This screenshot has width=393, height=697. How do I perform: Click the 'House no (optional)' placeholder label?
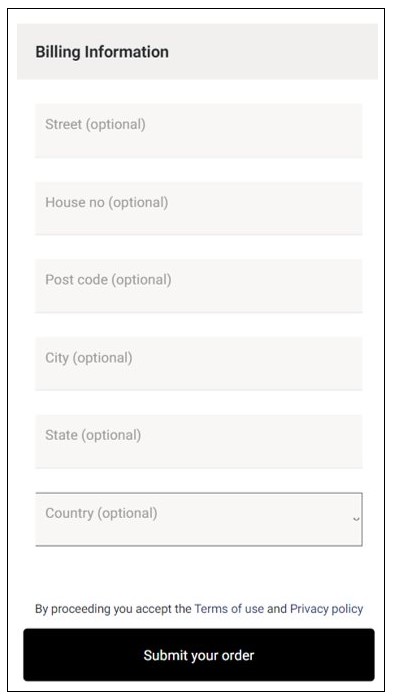[107, 203]
